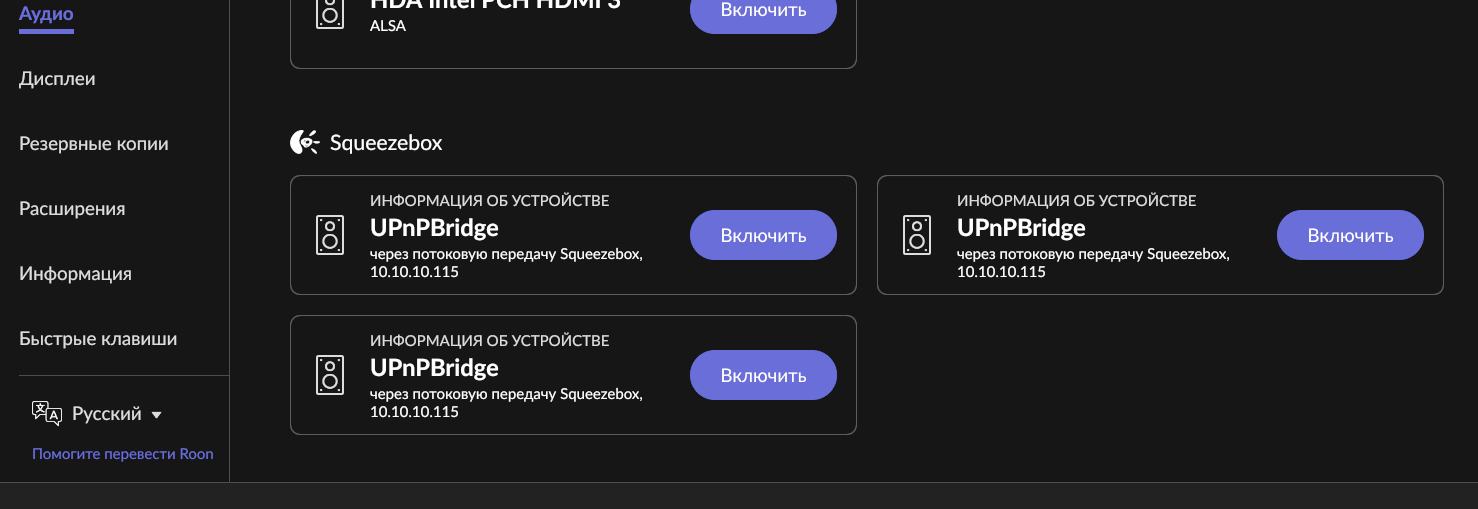Click speaker icon of right-hand UPnPBridge card

click(x=917, y=235)
